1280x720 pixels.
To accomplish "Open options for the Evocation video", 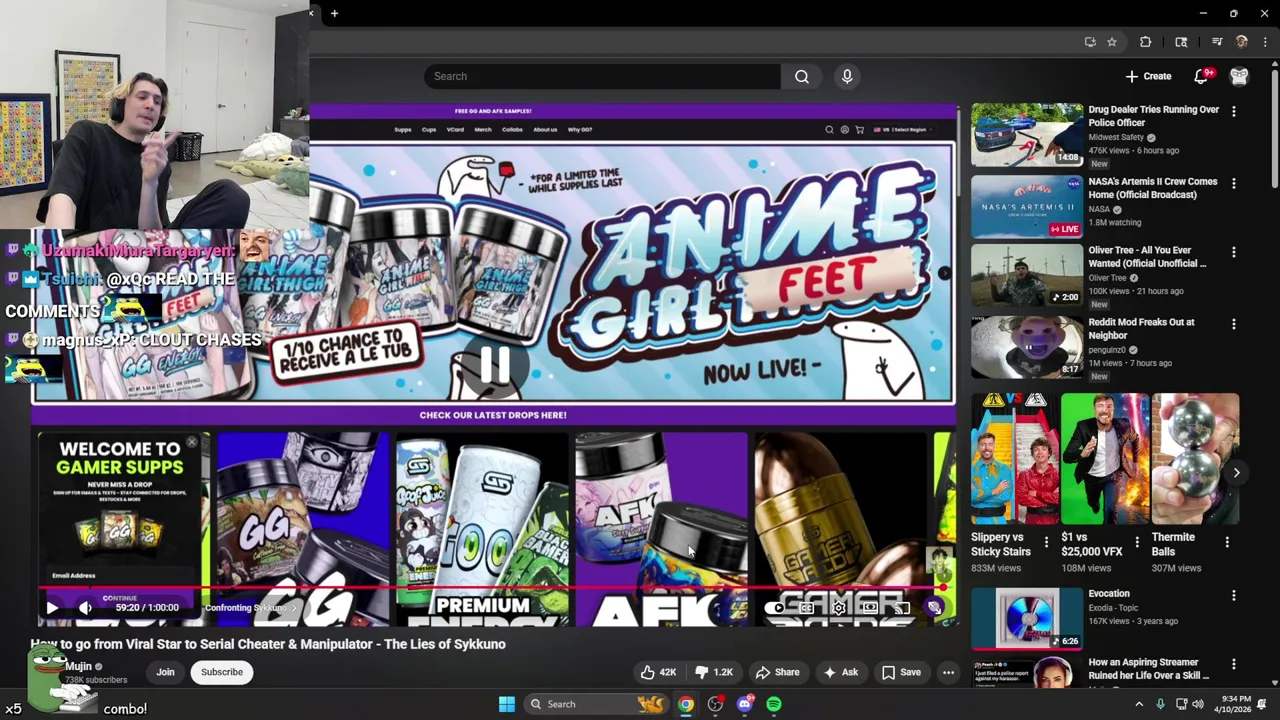I will [1233, 595].
